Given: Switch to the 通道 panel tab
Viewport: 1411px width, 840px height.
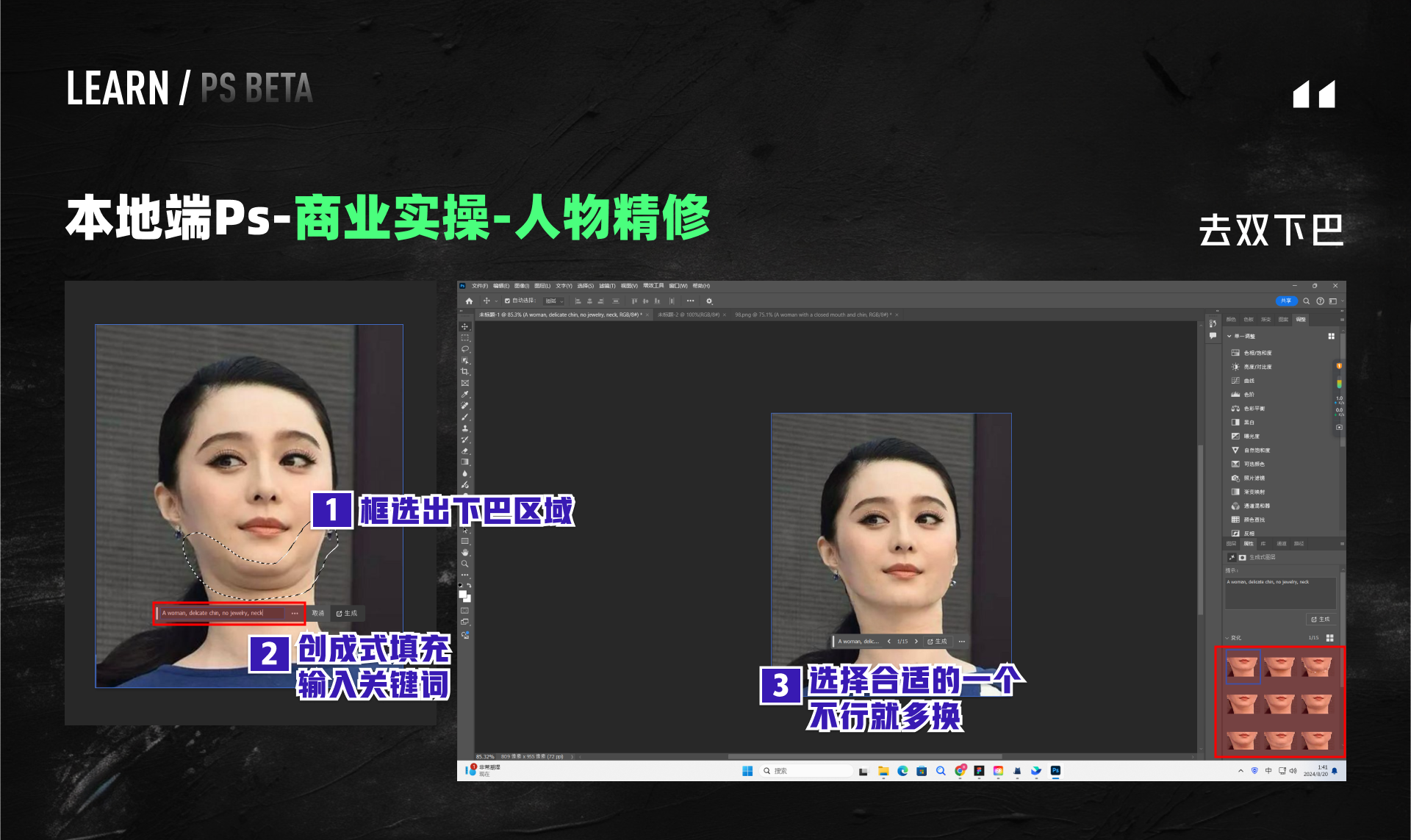Looking at the screenshot, I should point(1282,544).
